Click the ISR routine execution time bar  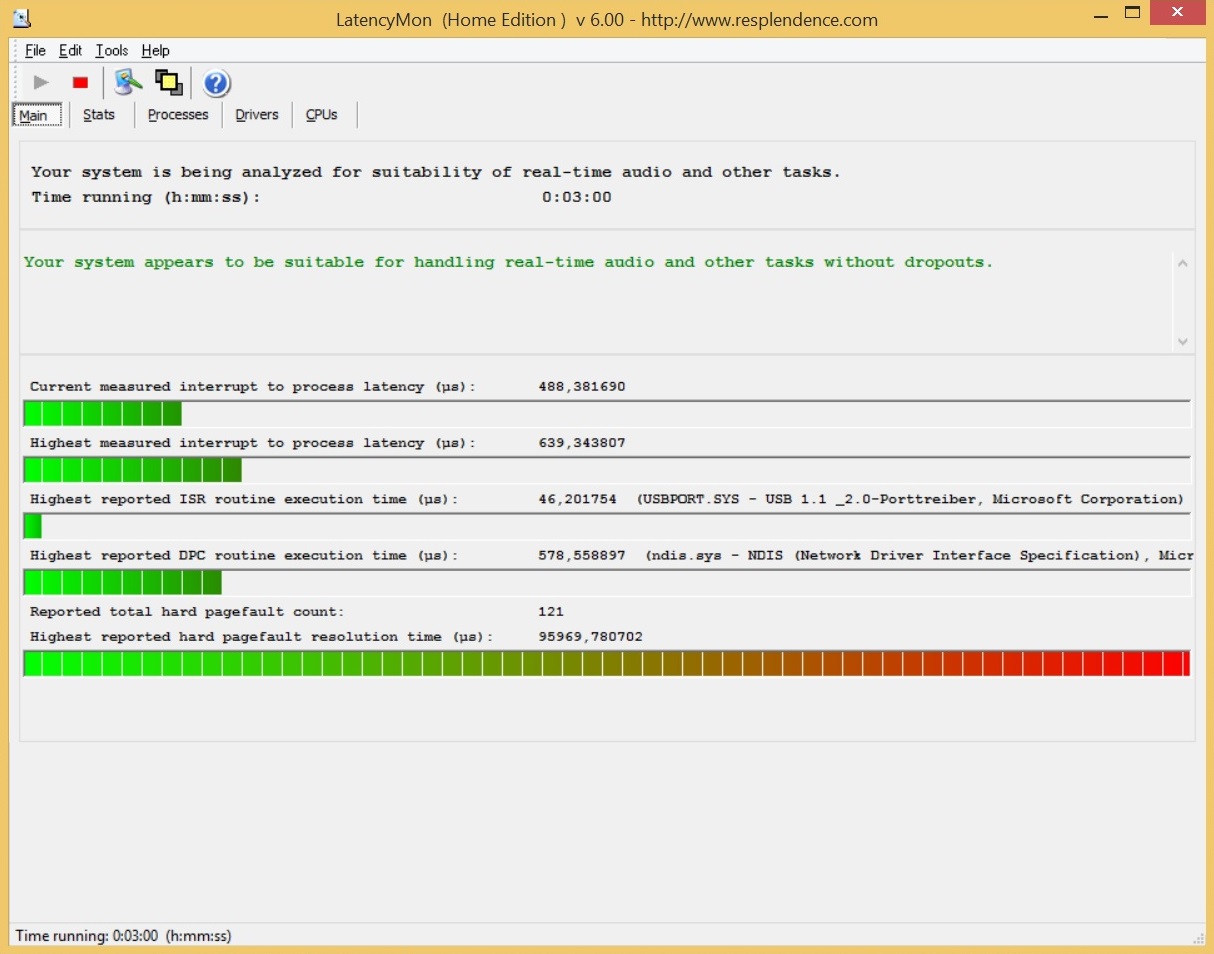pos(607,526)
